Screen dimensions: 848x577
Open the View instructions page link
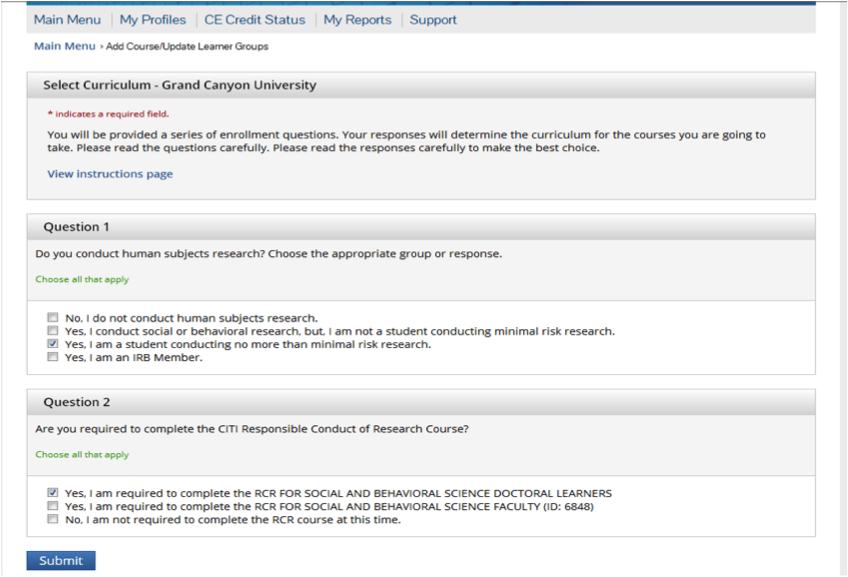[x=110, y=174]
